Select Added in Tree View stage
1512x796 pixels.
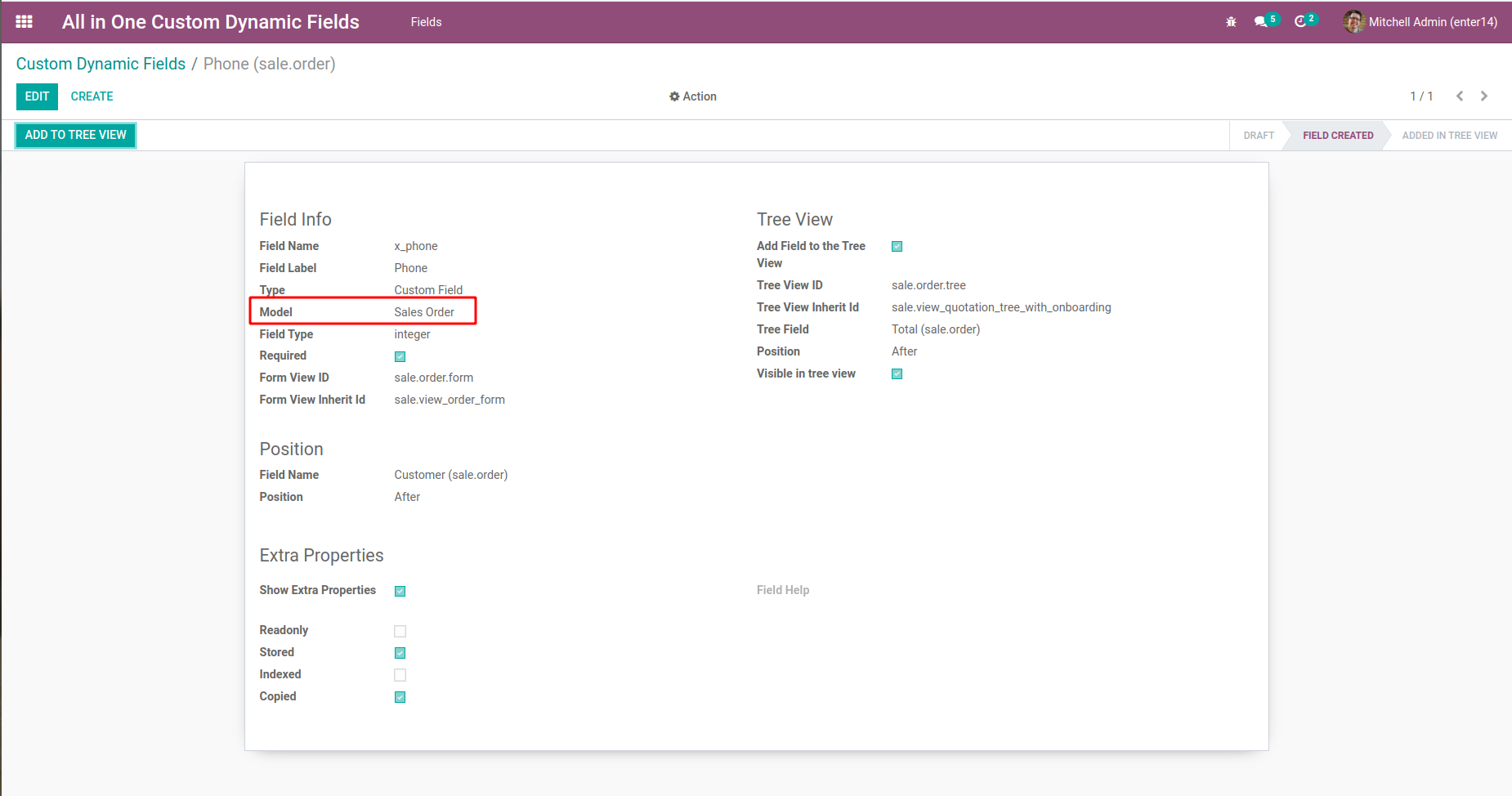click(x=1450, y=136)
